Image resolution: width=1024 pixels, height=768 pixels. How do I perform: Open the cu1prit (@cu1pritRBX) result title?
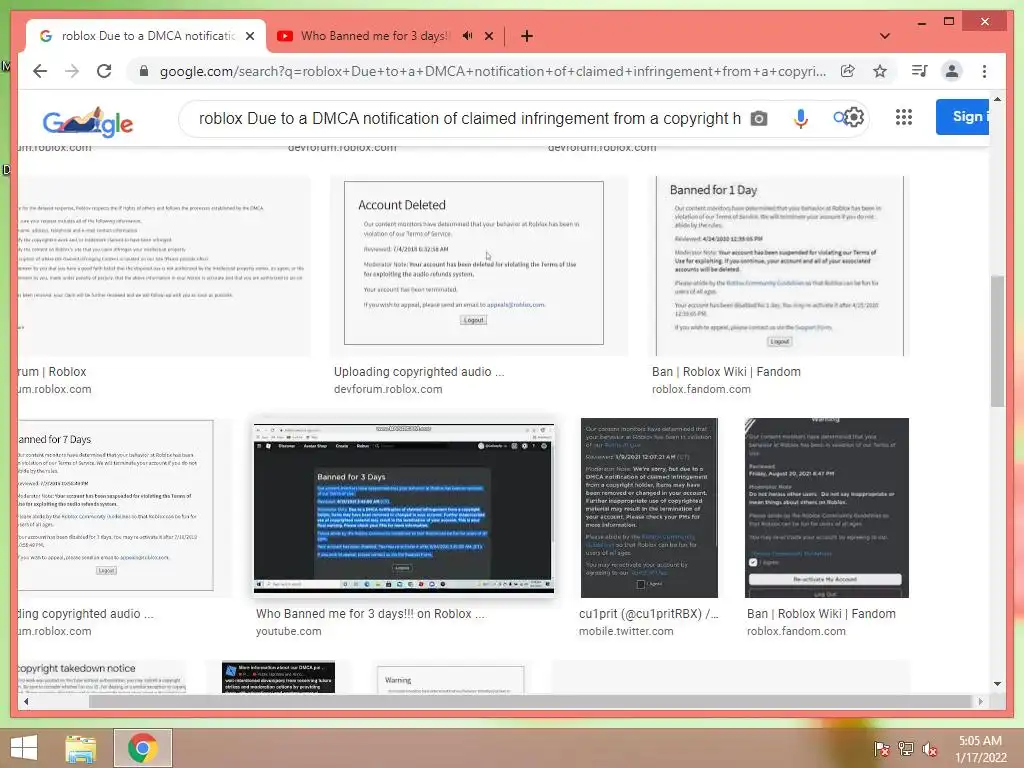pyautogui.click(x=648, y=614)
